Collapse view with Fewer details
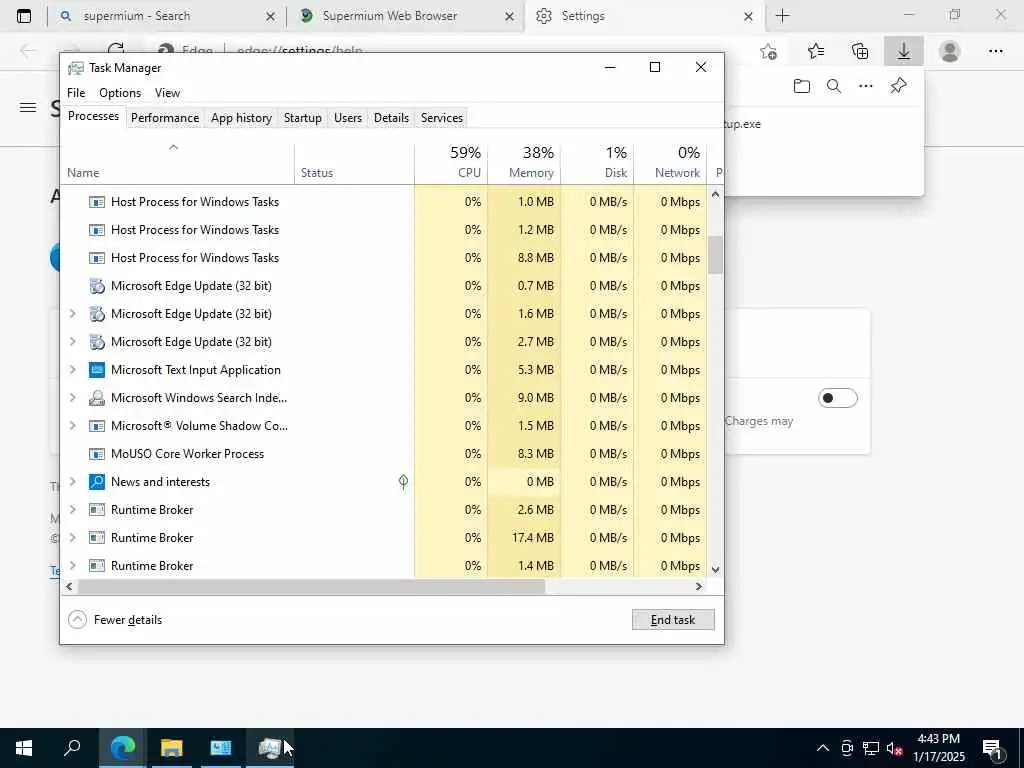The height and width of the screenshot is (768, 1024). (x=115, y=620)
